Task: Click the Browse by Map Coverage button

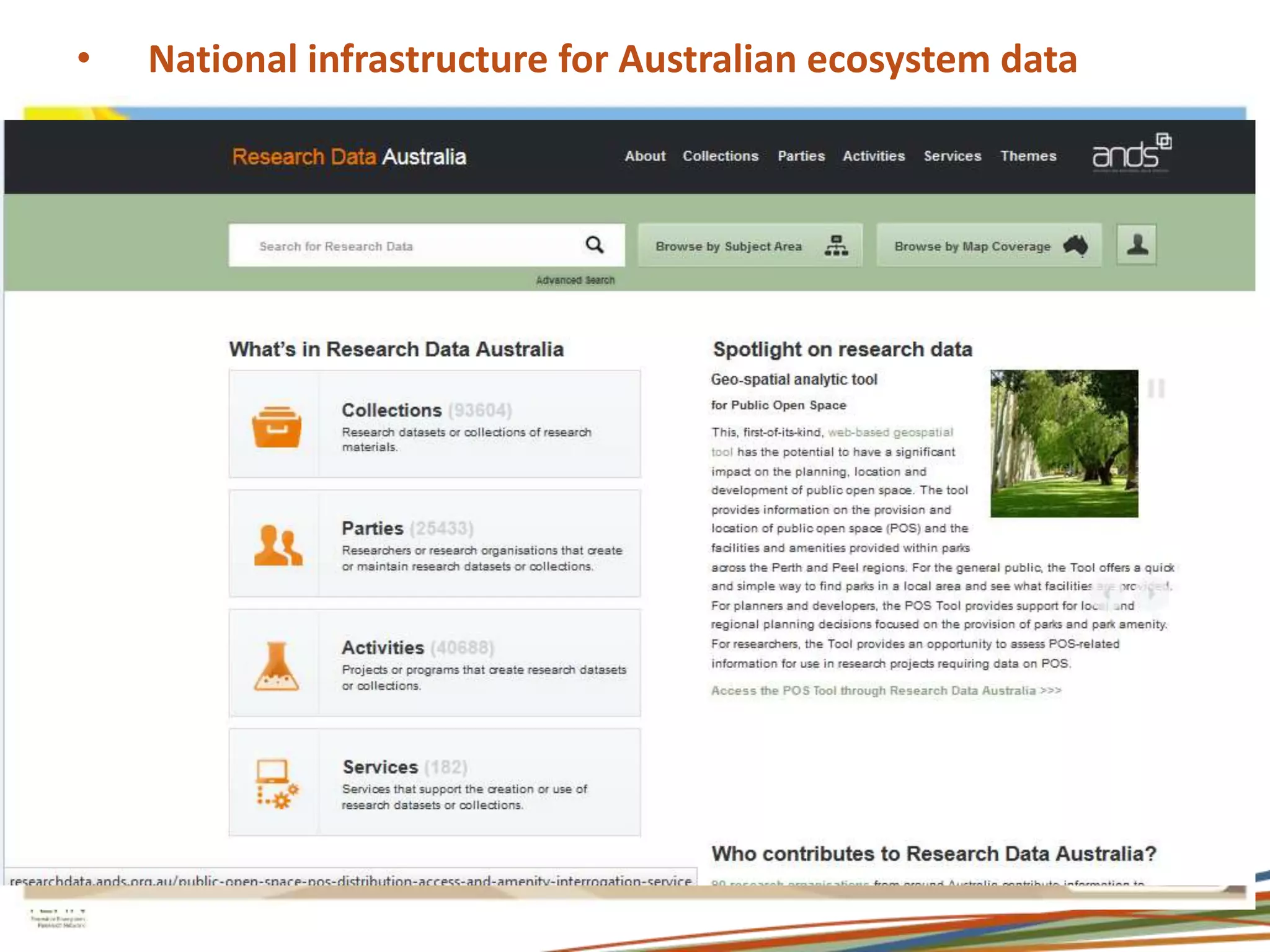Action: point(989,245)
